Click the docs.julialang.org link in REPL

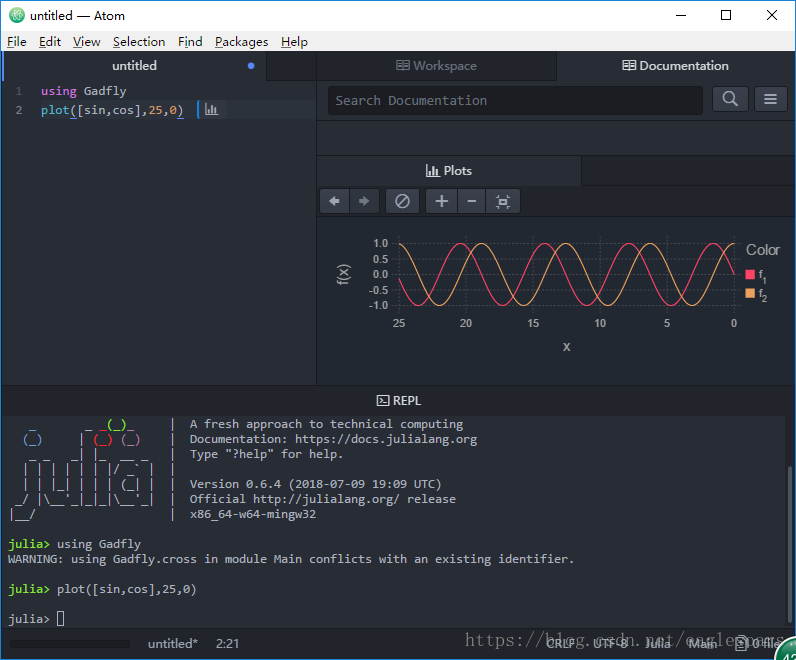(x=386, y=439)
